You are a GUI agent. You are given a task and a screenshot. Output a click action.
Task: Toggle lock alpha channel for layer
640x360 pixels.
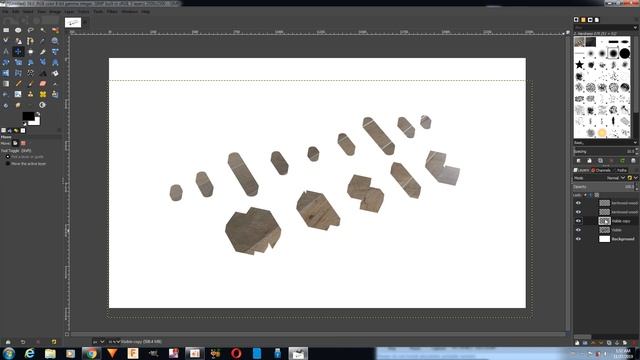click(x=597, y=195)
